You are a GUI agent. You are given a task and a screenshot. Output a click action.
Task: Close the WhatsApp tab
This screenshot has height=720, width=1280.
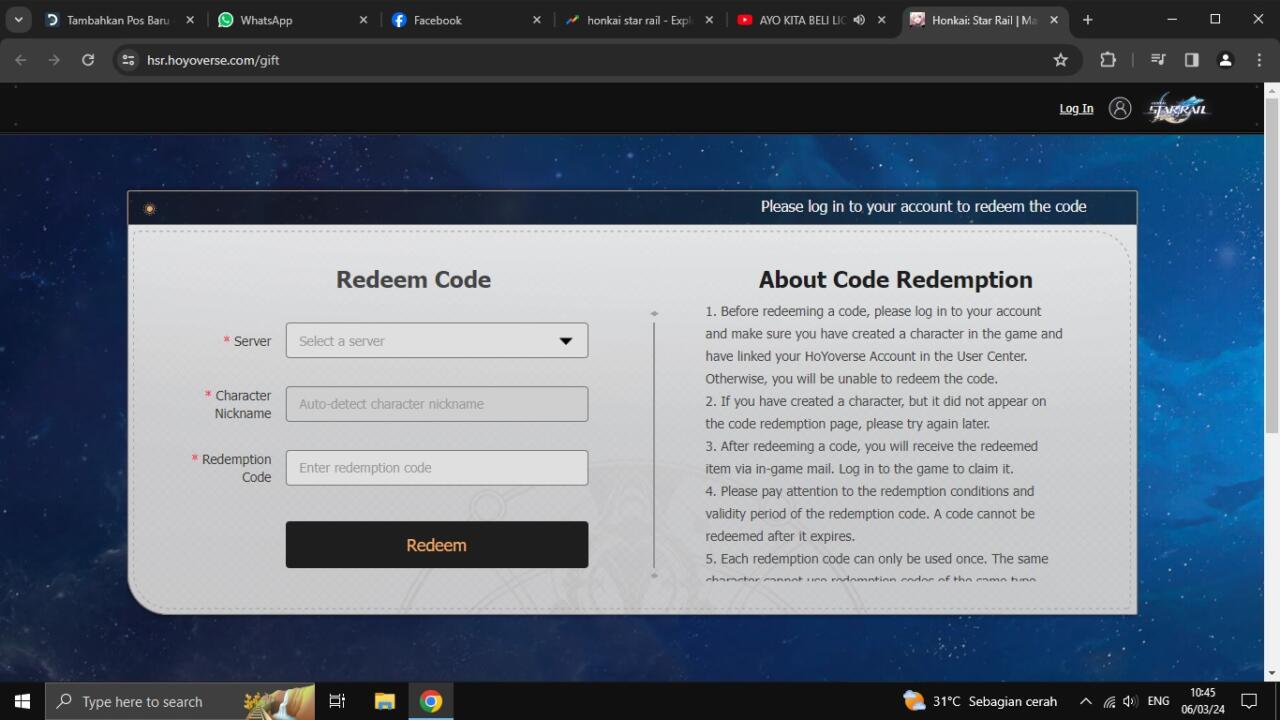tap(363, 20)
